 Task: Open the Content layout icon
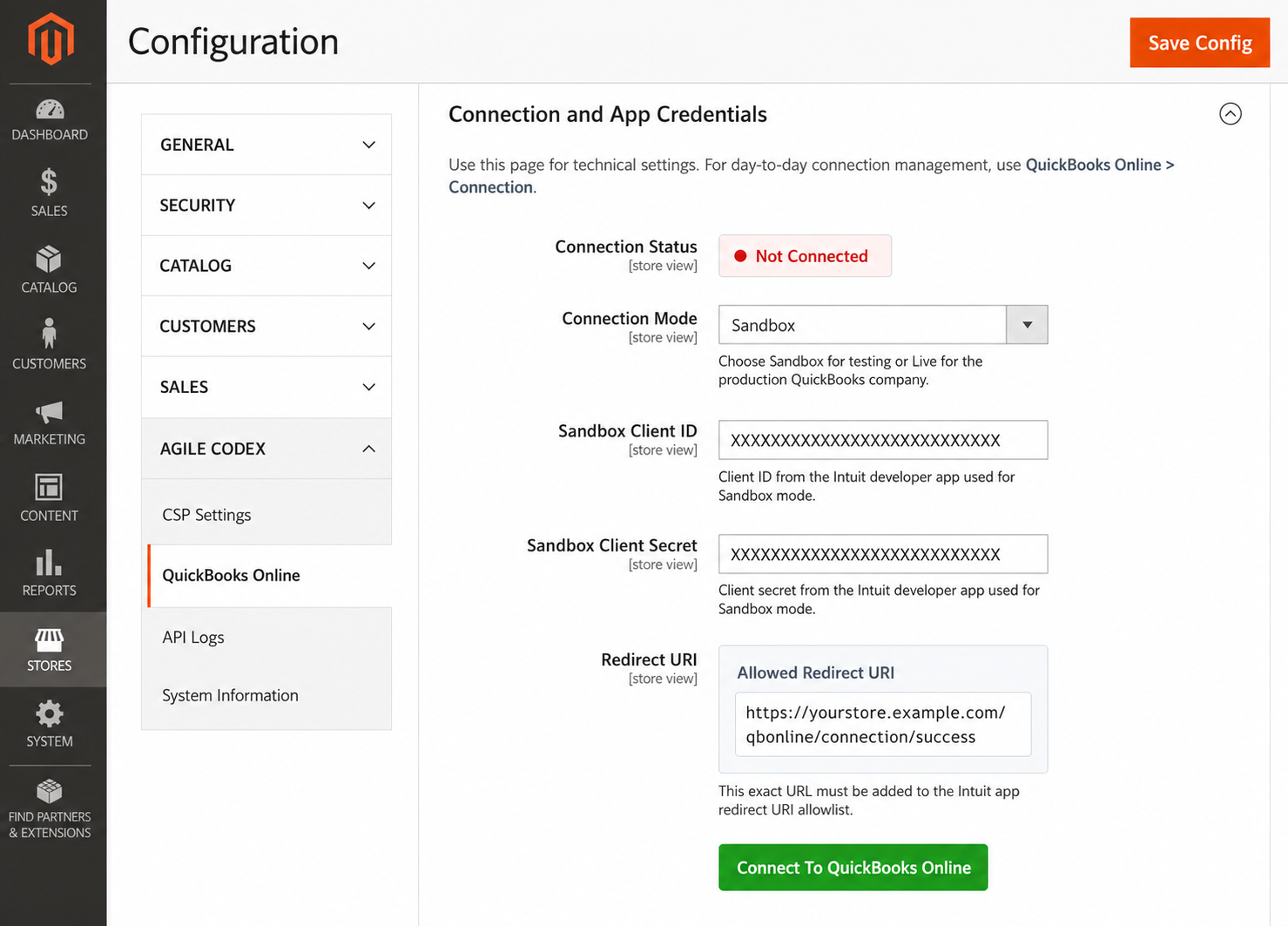pos(49,488)
